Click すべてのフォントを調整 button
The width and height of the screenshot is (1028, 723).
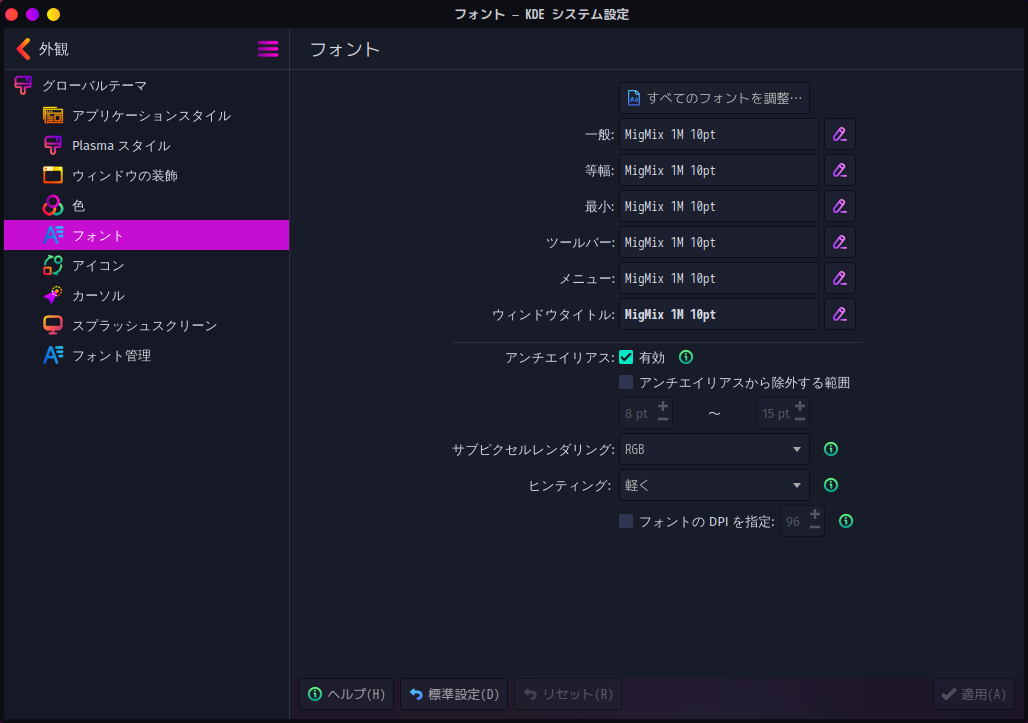pyautogui.click(x=714, y=98)
